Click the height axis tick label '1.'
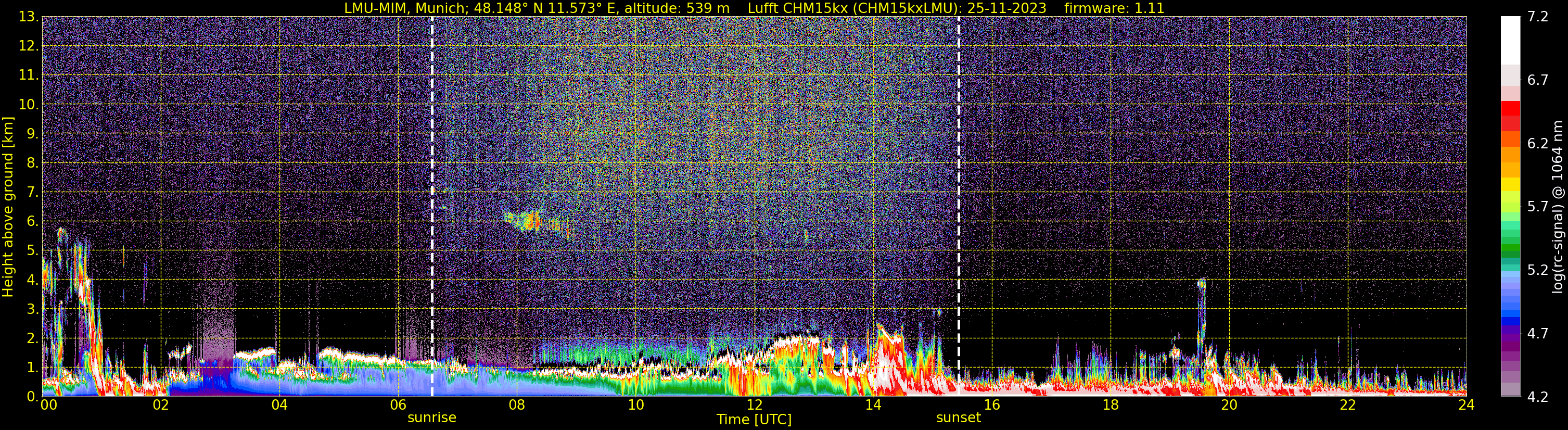Viewport: 1568px width, 430px height. [x=33, y=367]
